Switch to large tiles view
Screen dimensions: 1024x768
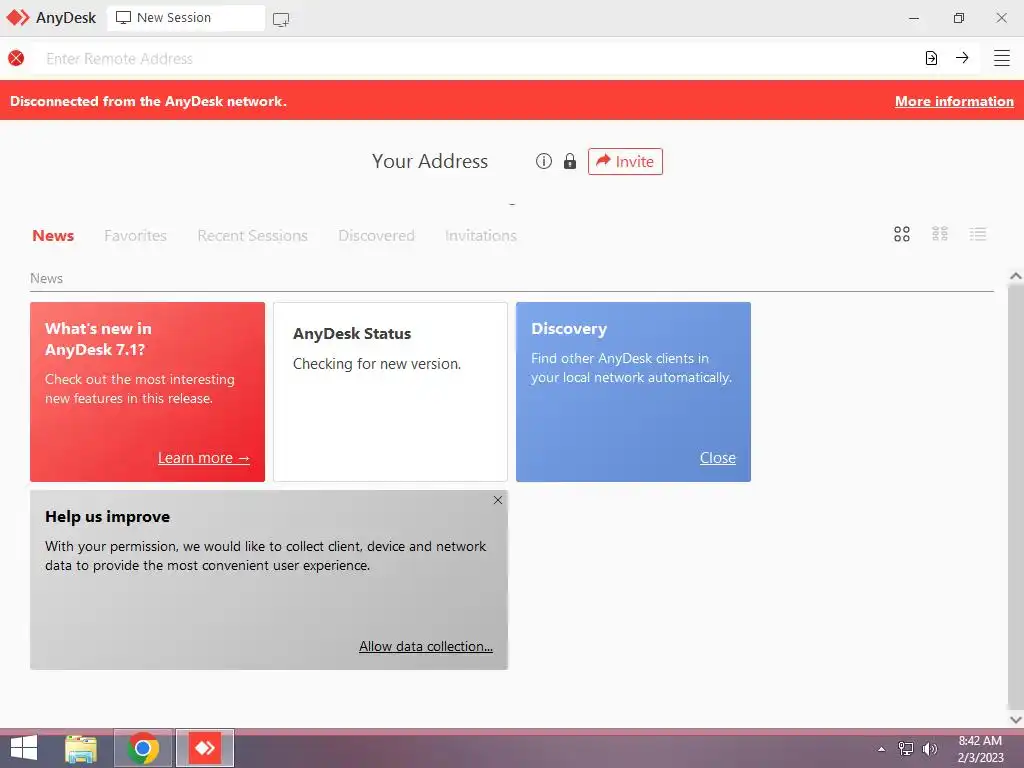point(902,234)
